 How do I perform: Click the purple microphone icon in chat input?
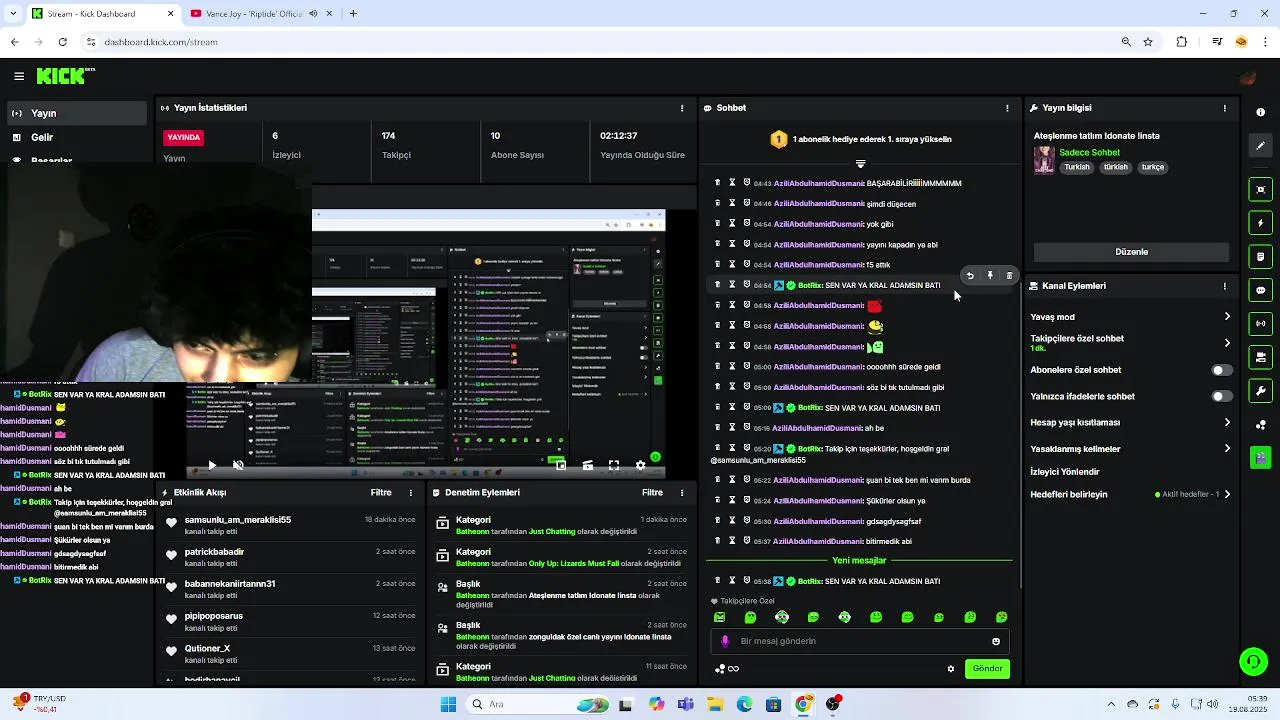point(725,642)
